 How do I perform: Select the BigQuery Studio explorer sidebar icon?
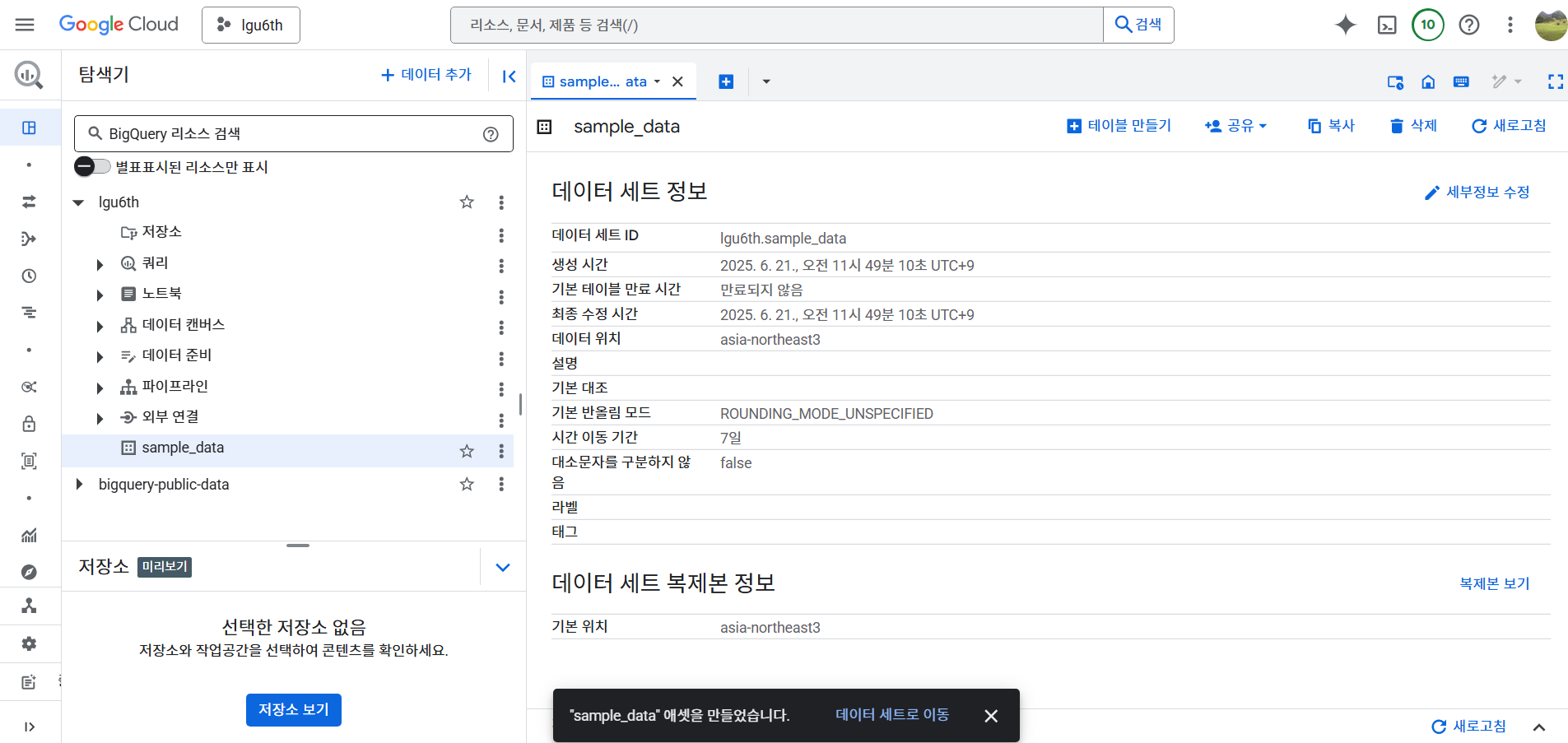[x=29, y=128]
